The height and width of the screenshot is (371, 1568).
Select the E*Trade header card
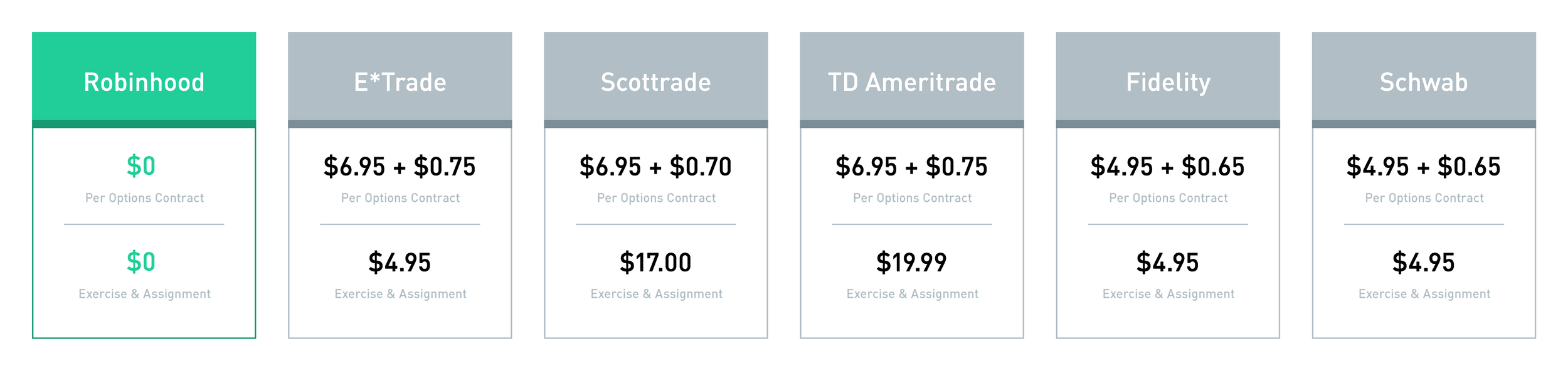400,80
